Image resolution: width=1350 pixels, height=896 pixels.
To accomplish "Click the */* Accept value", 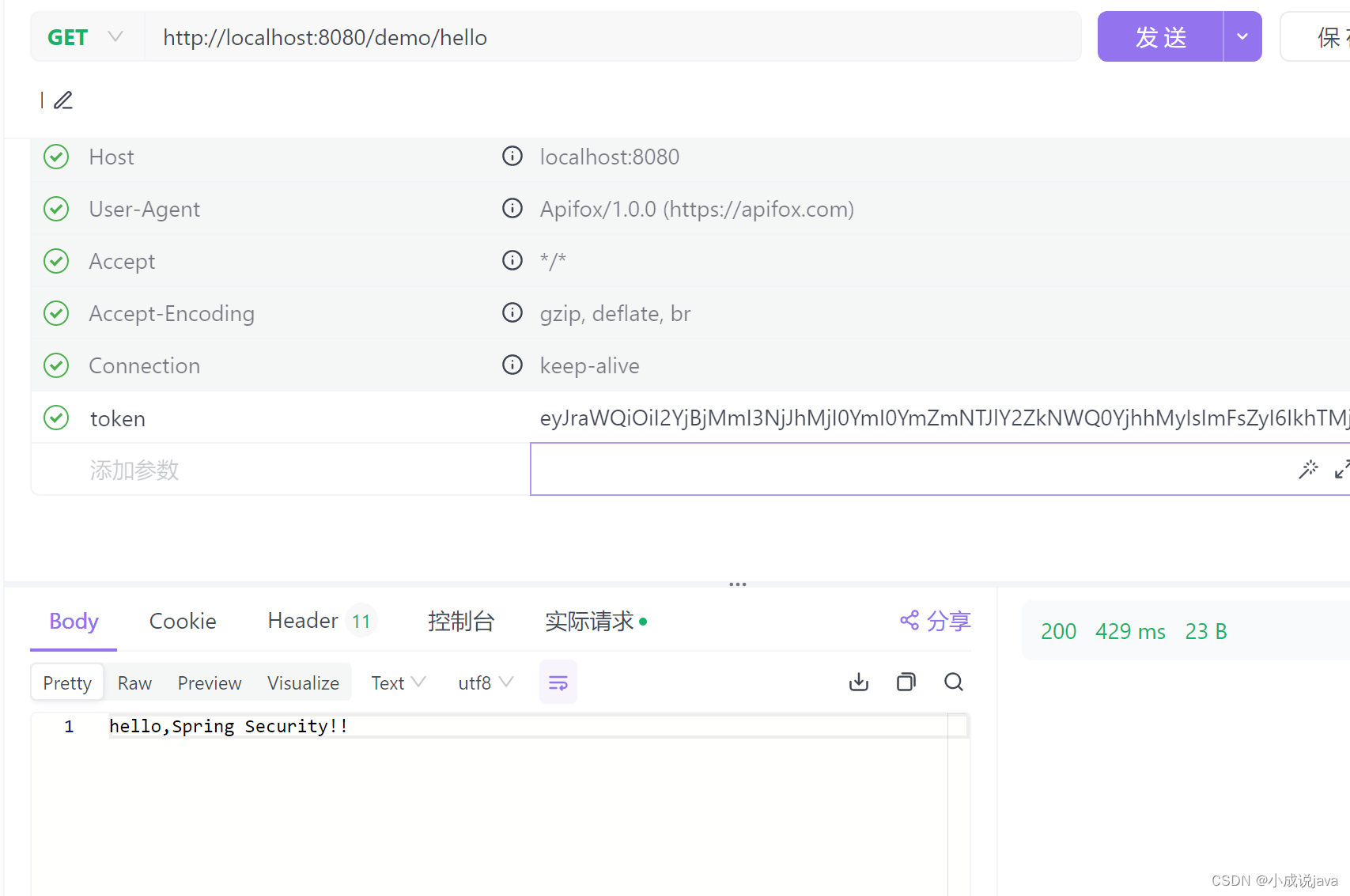I will (x=553, y=260).
